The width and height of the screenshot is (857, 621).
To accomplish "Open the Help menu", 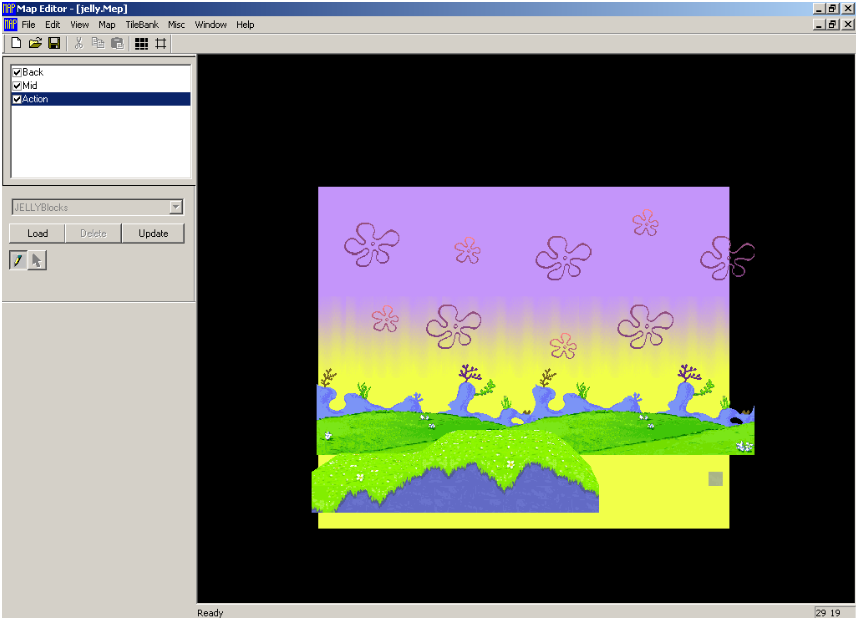I will [x=245, y=25].
